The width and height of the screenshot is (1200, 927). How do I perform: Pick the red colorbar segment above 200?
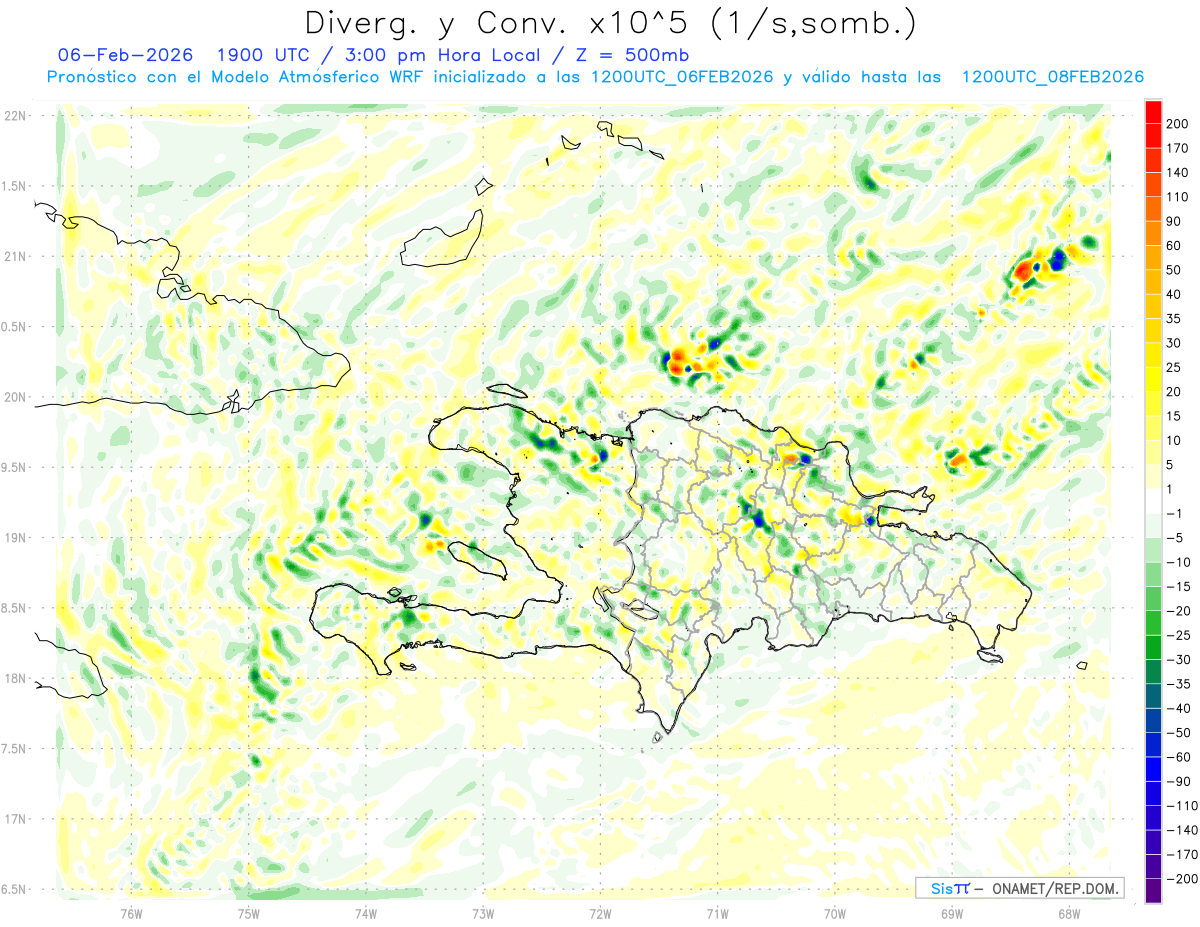1153,112
